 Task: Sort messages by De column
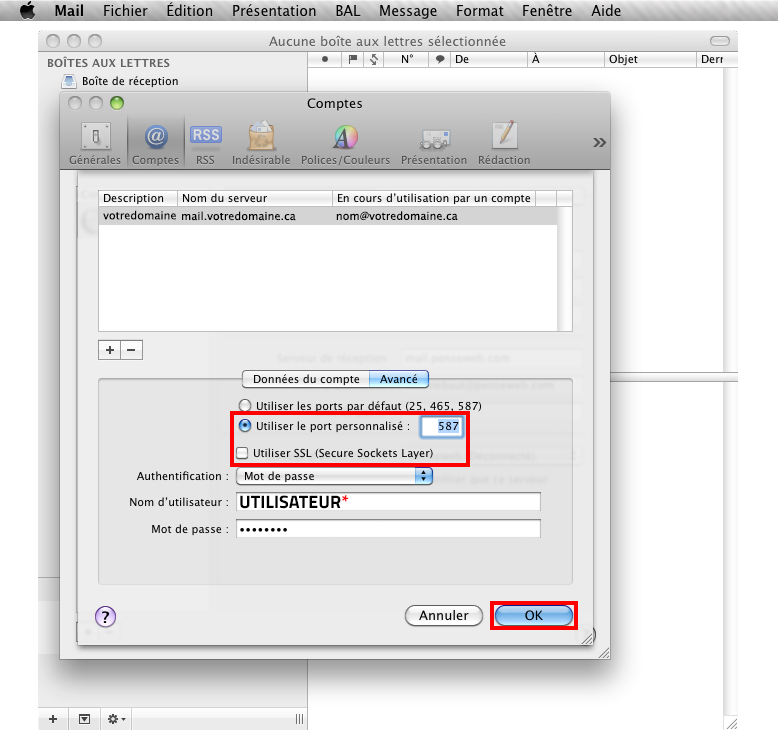488,59
